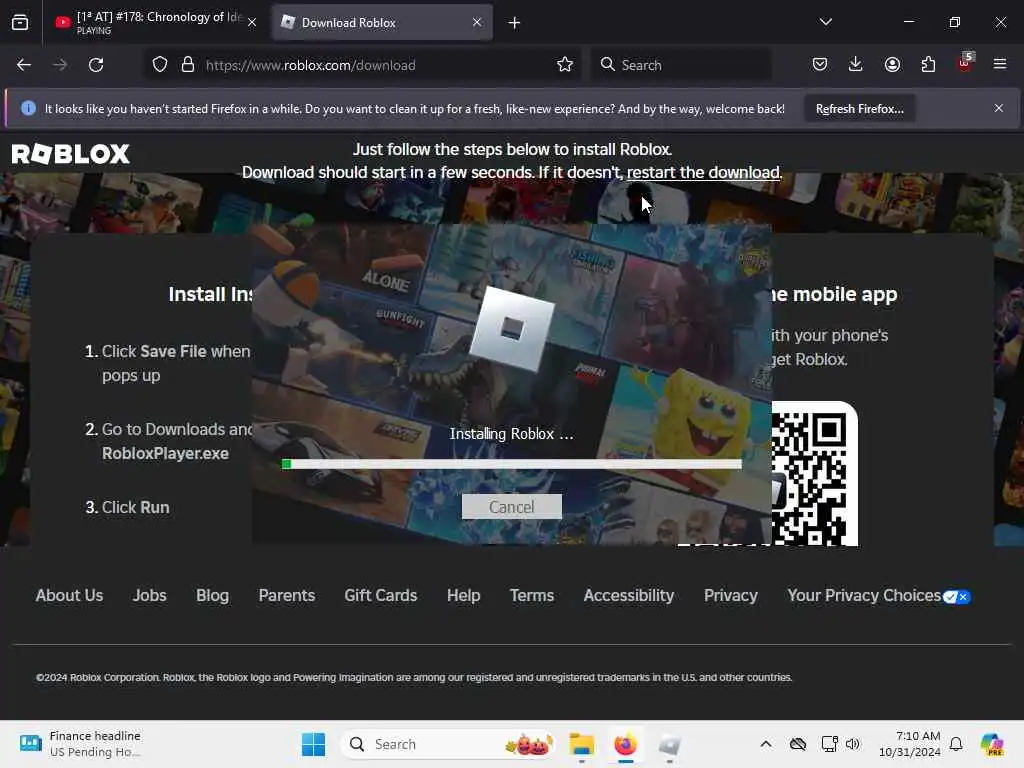Click the Firefox taskbar icon
Viewport: 1024px width, 768px height.
[626, 744]
